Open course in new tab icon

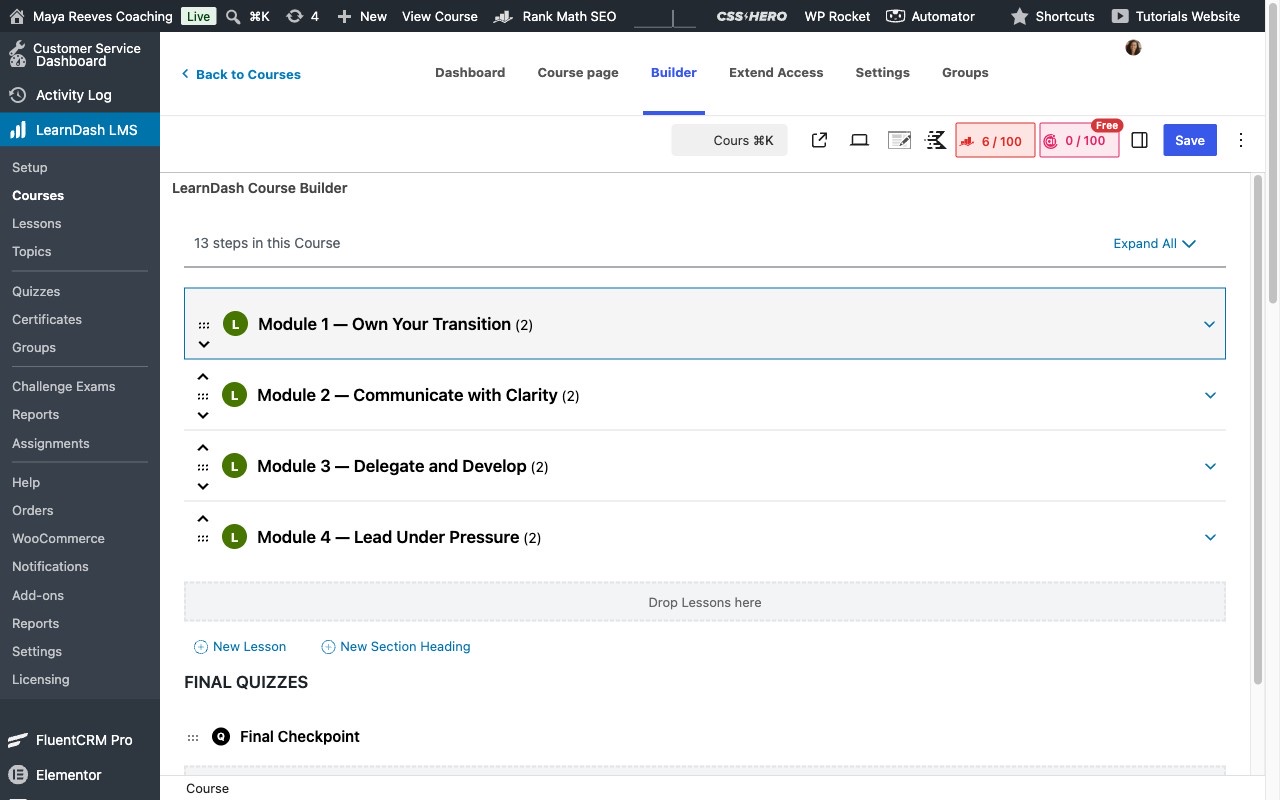819,140
